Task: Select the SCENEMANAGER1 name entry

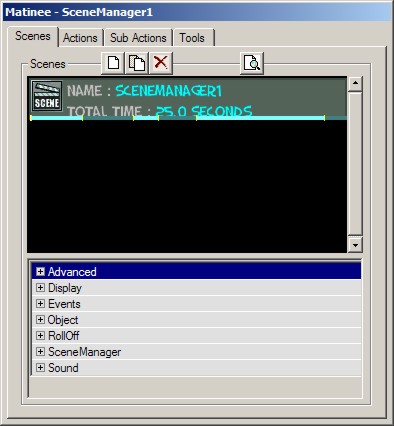Action: 169,91
